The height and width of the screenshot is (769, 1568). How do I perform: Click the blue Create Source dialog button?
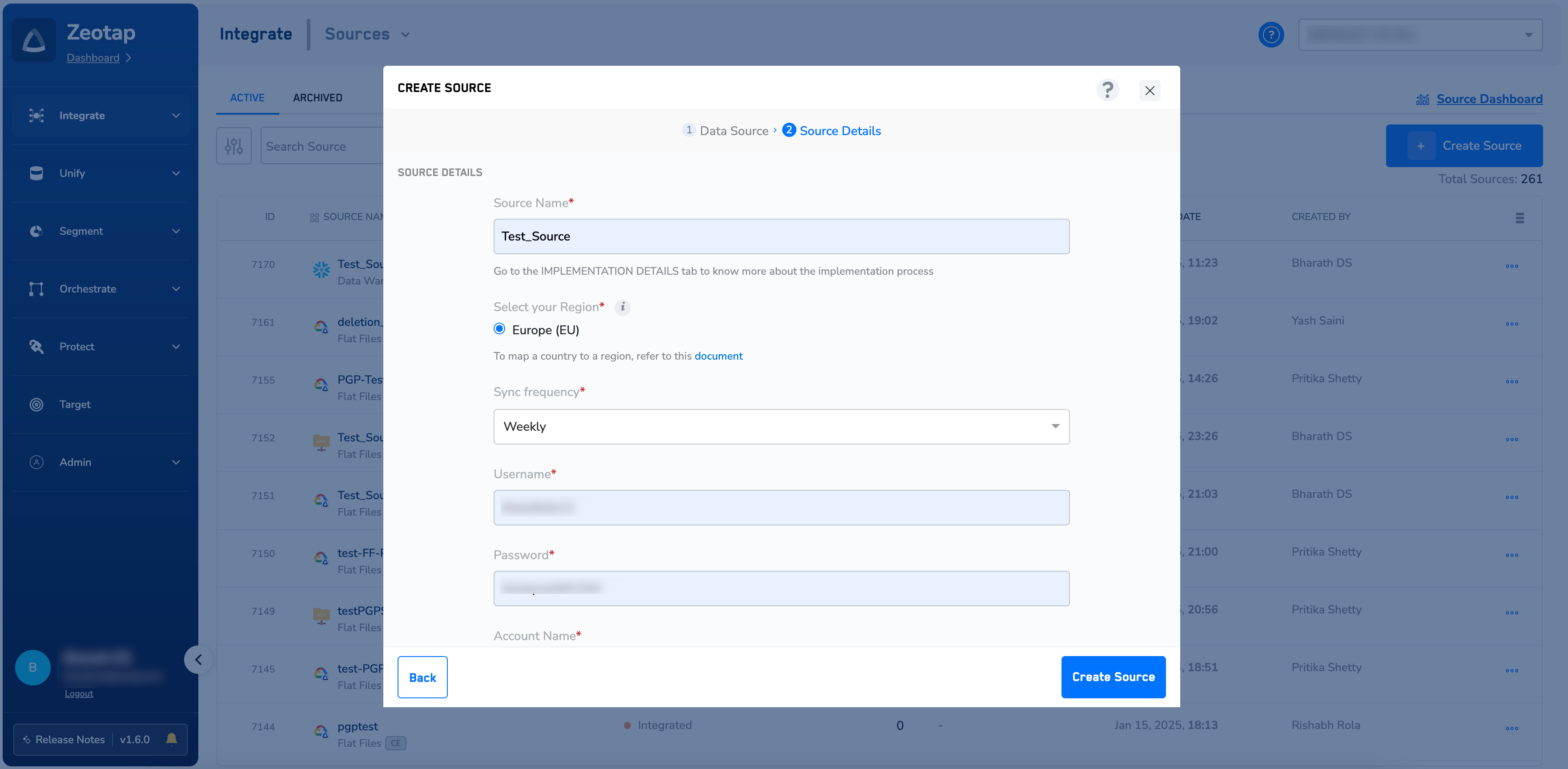[x=1113, y=677]
